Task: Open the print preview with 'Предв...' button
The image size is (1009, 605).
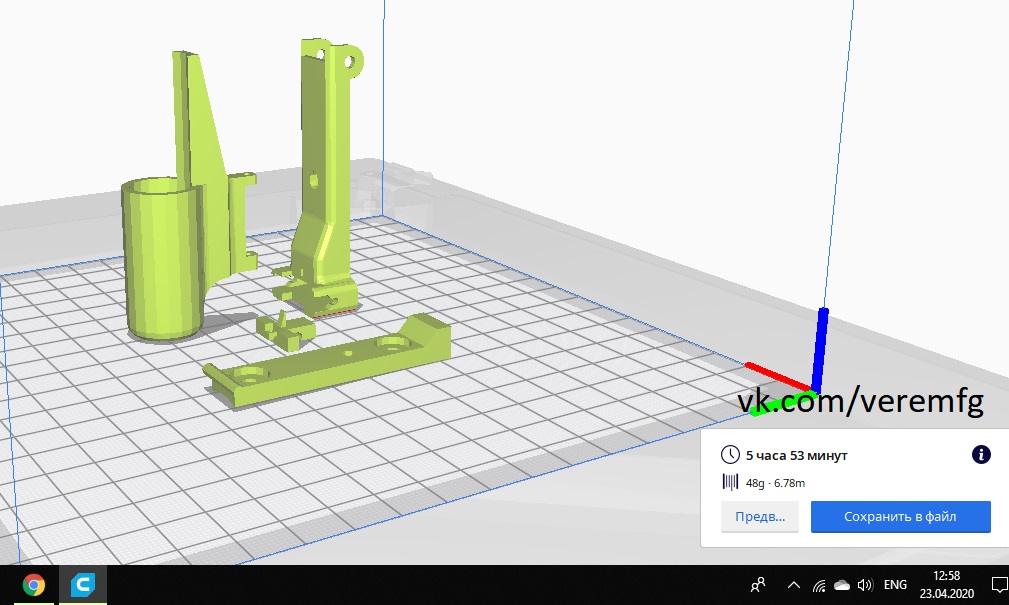Action: tap(759, 516)
